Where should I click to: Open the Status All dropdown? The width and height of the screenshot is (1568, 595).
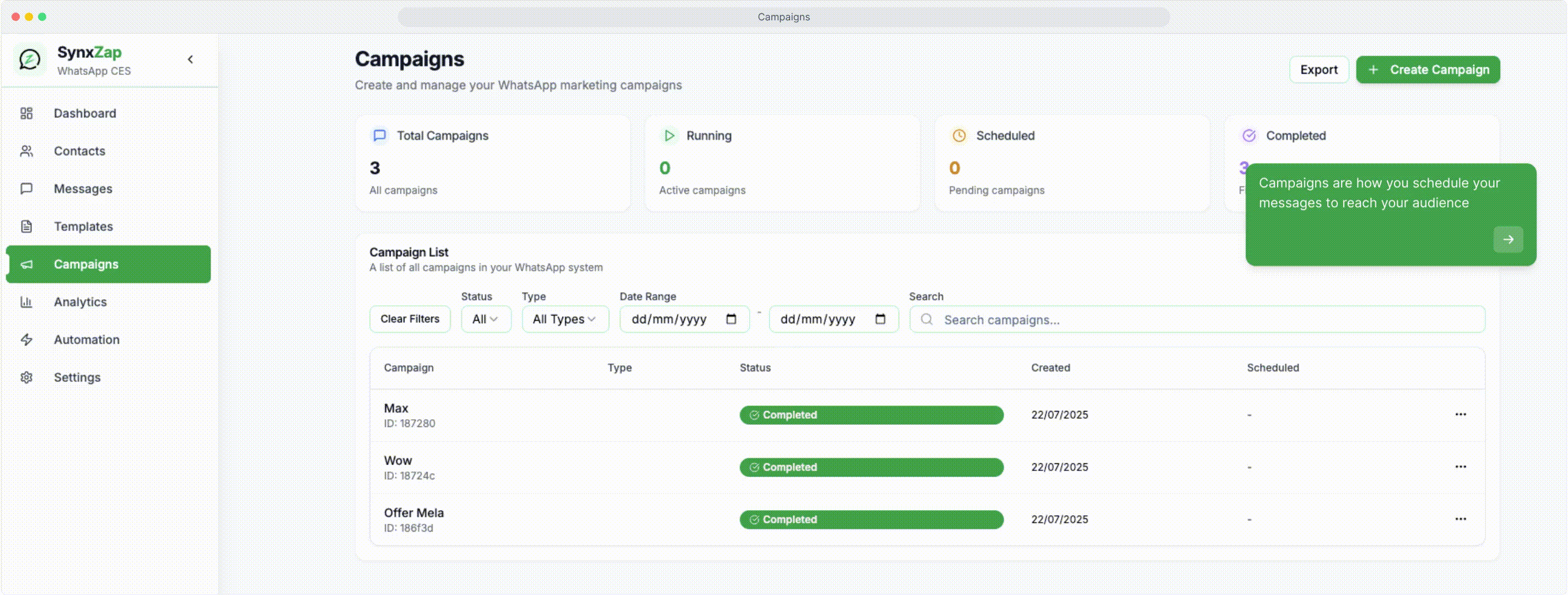click(486, 319)
